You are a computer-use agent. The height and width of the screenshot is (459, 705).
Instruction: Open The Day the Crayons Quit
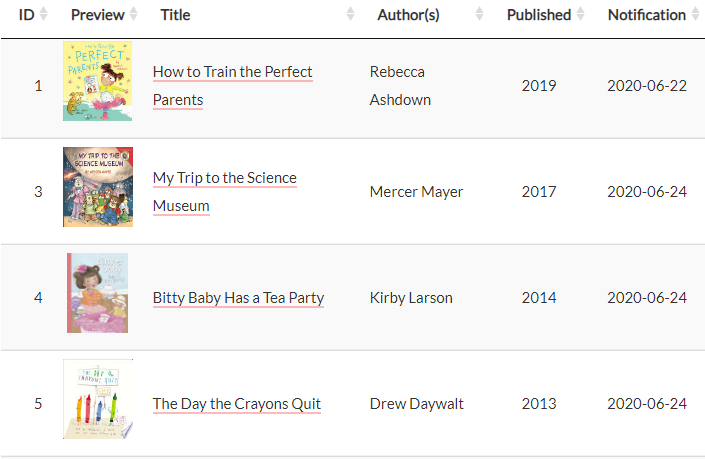(236, 404)
